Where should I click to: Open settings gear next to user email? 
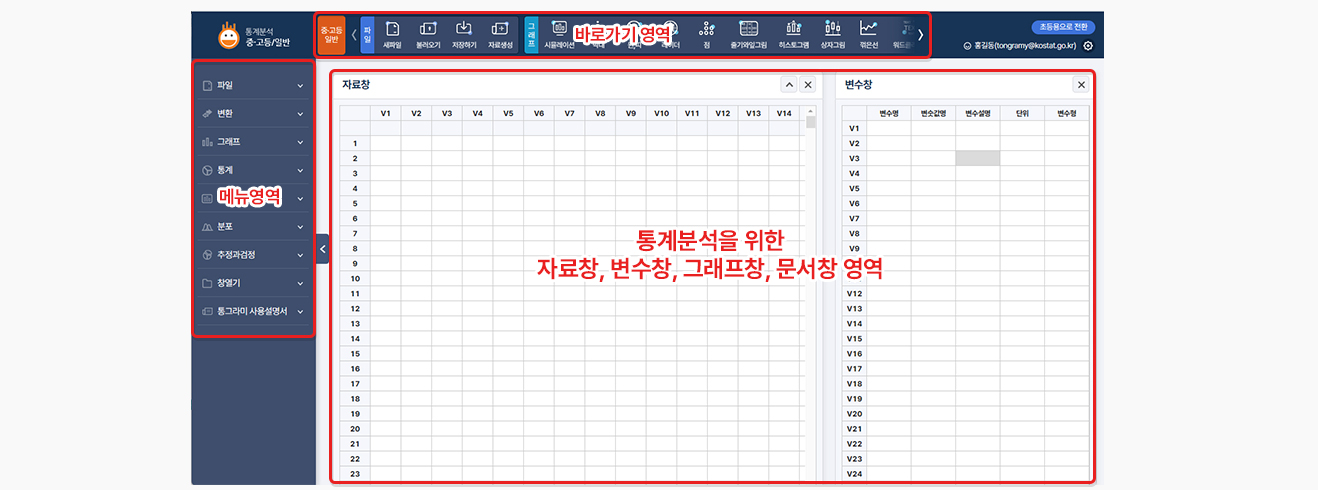(1088, 46)
